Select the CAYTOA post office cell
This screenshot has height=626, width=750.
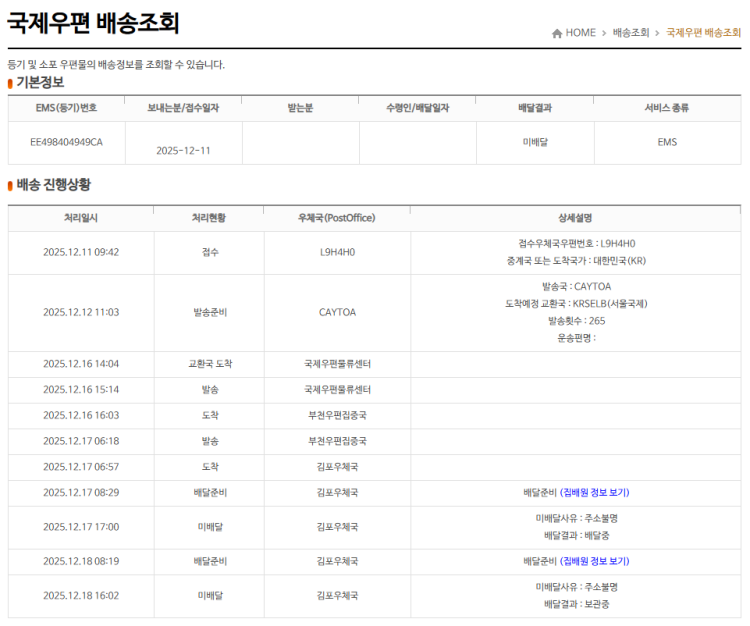point(337,312)
